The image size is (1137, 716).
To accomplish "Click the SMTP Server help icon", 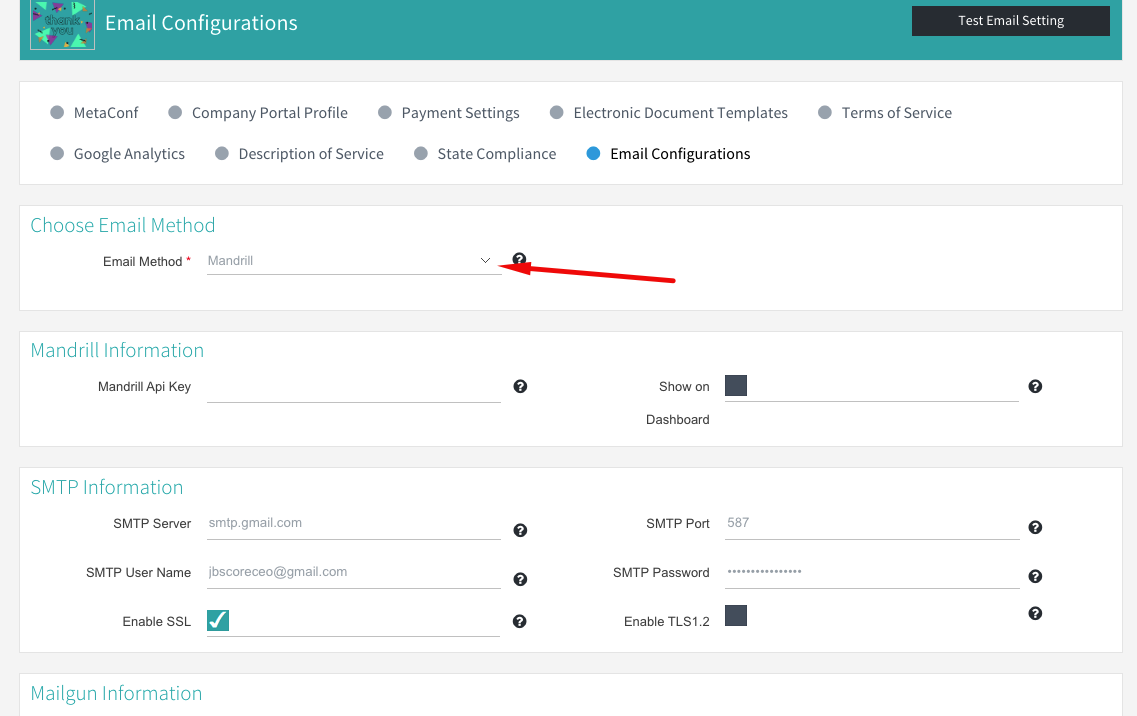I will [x=520, y=530].
